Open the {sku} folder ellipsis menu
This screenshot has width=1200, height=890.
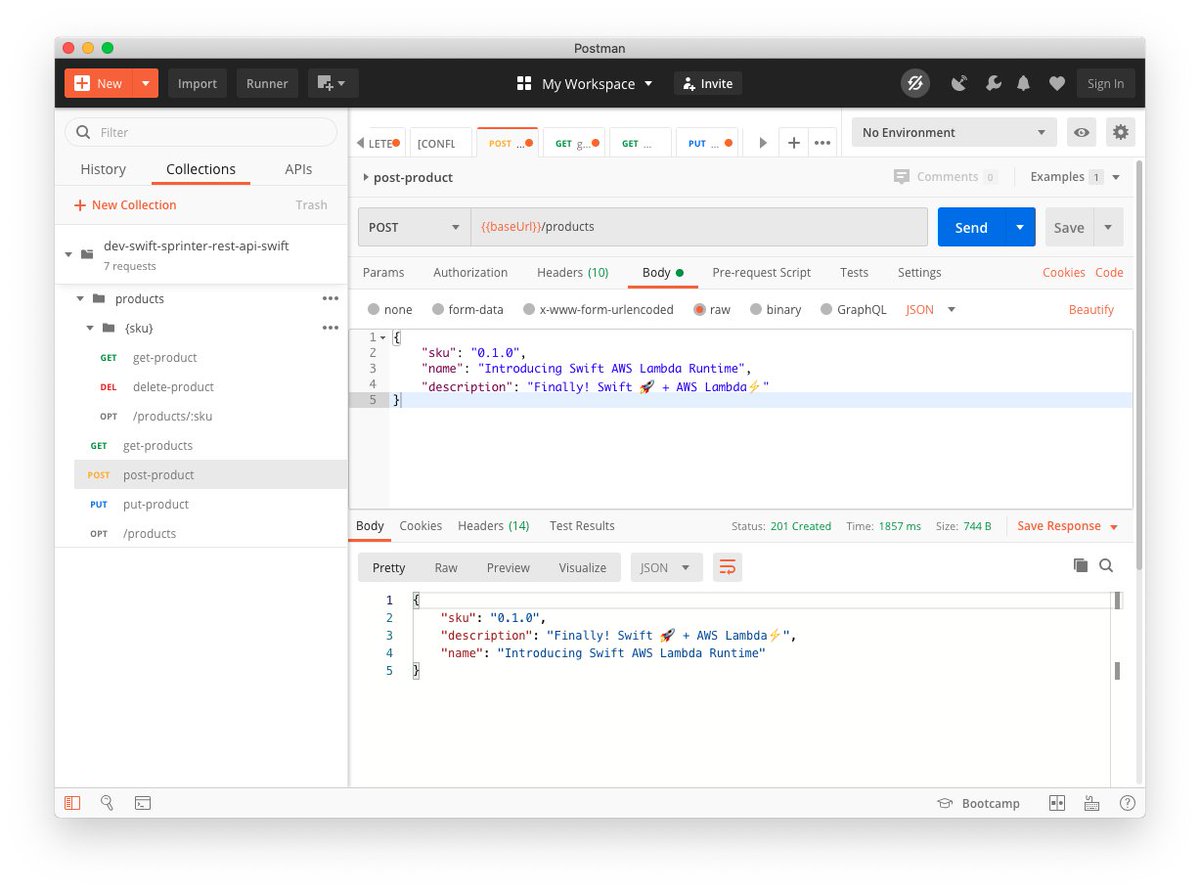pyautogui.click(x=330, y=327)
